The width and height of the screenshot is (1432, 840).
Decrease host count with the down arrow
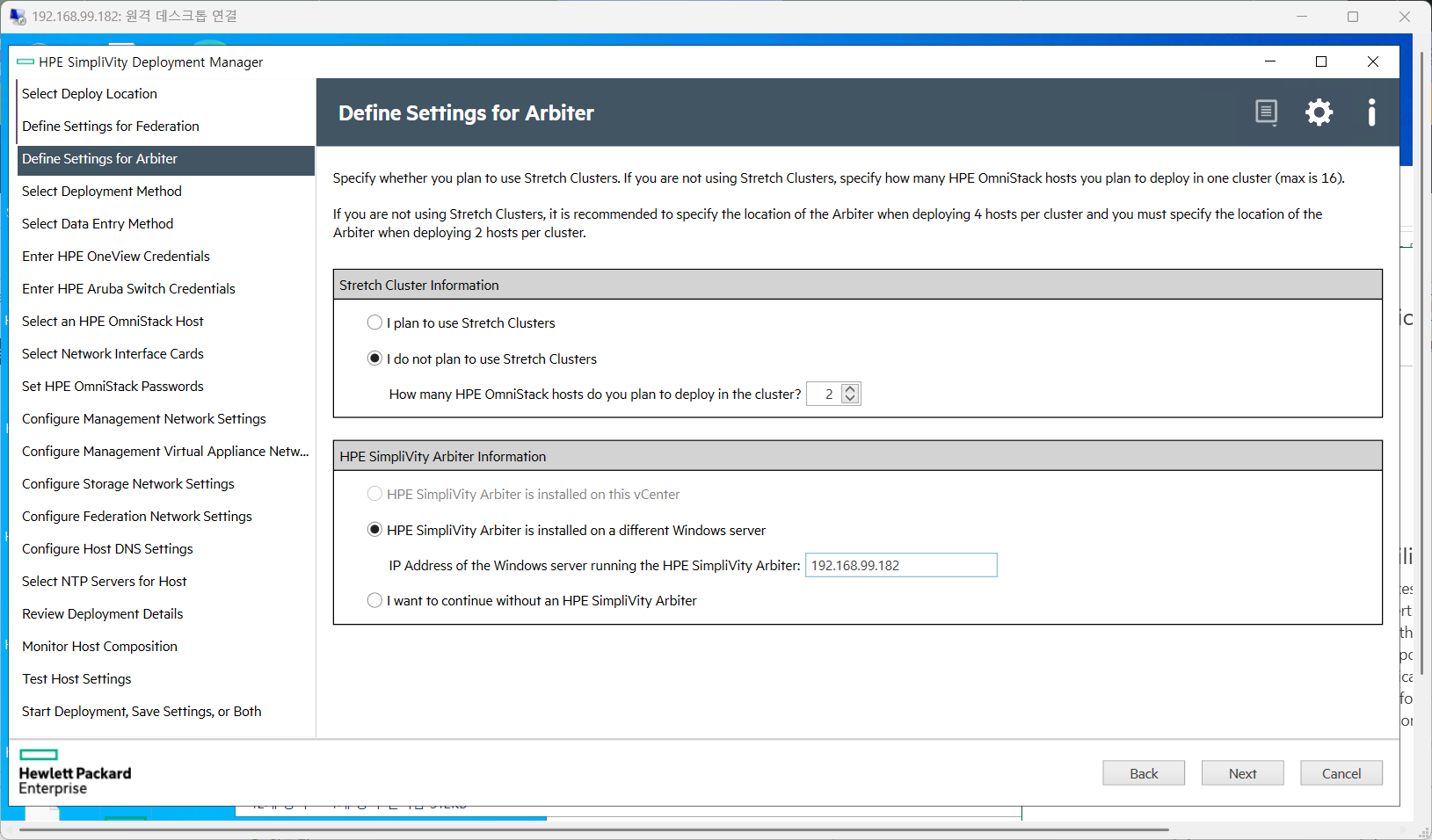pos(850,399)
